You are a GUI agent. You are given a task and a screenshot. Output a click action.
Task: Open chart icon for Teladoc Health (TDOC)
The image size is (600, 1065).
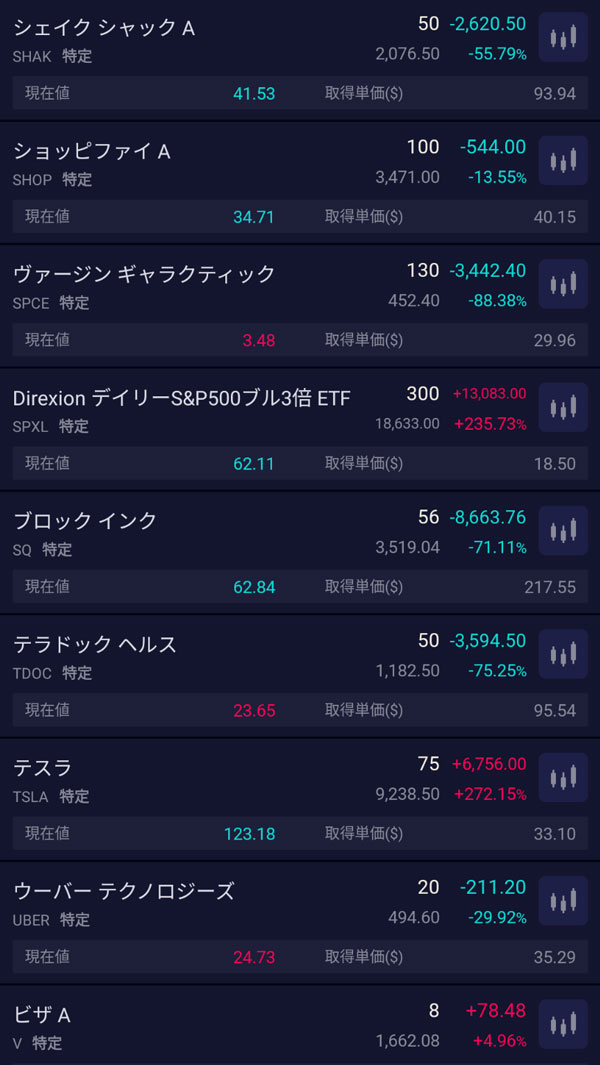[563, 655]
